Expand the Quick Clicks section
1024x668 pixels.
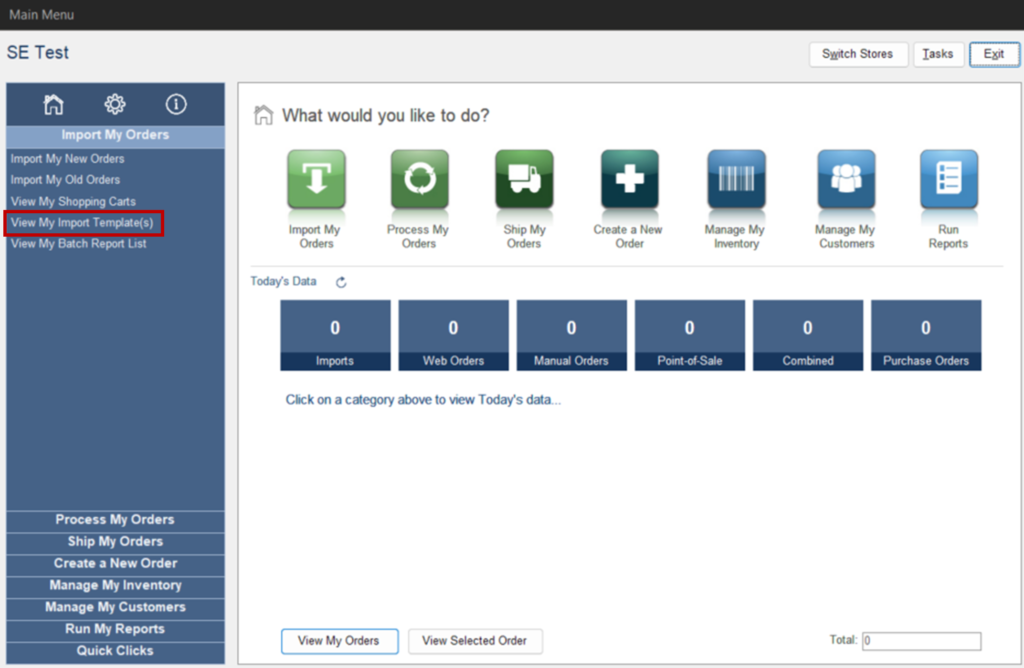click(114, 651)
